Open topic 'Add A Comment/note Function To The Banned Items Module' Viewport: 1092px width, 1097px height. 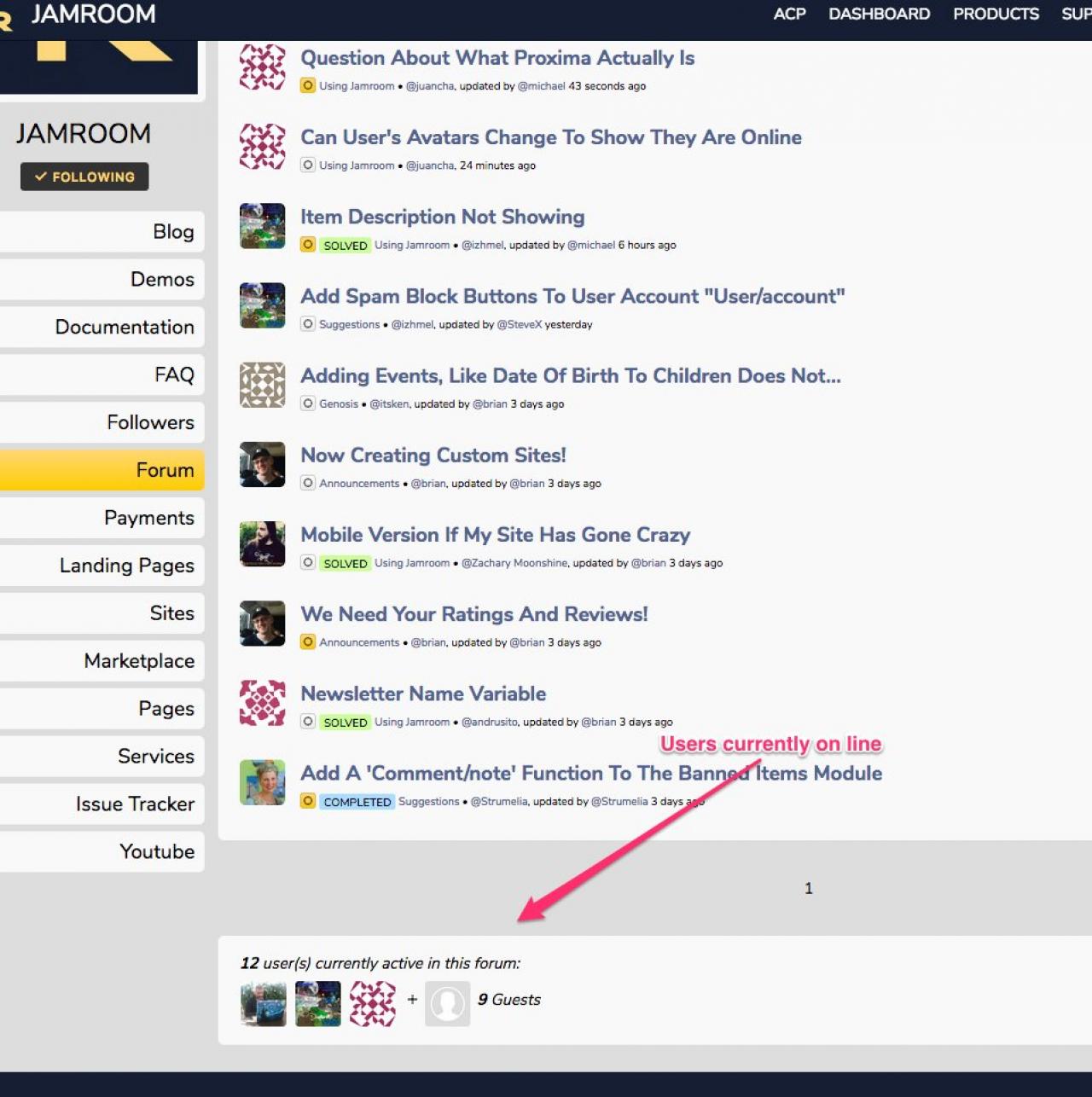pyautogui.click(x=591, y=774)
